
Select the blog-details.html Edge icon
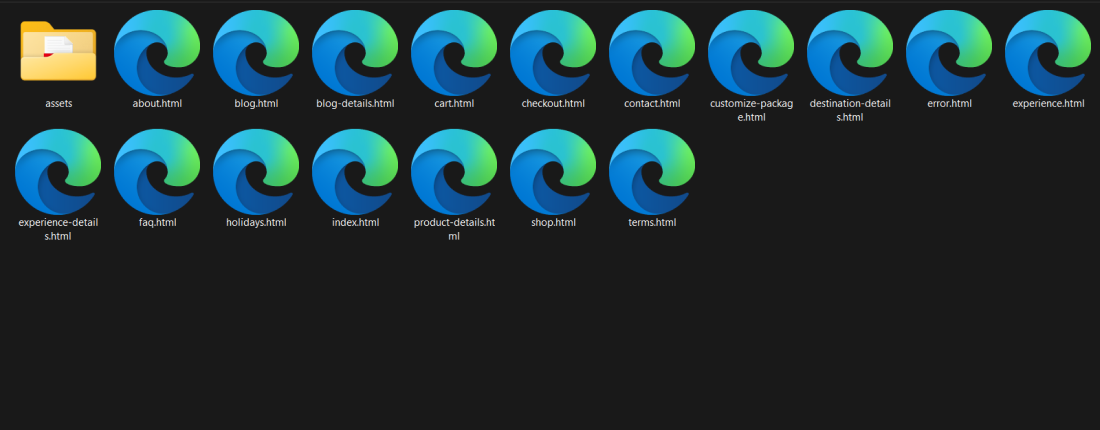pyautogui.click(x=355, y=53)
